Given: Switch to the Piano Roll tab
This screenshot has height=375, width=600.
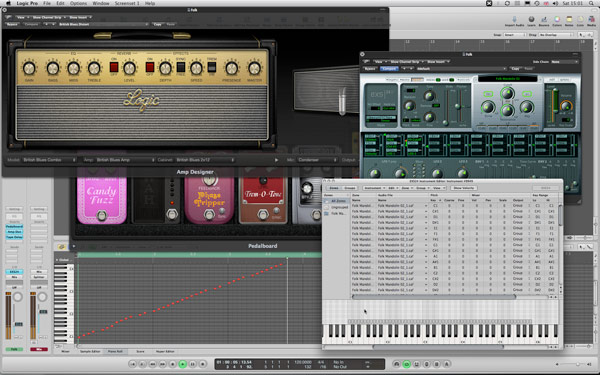Looking at the screenshot, I should (x=115, y=351).
